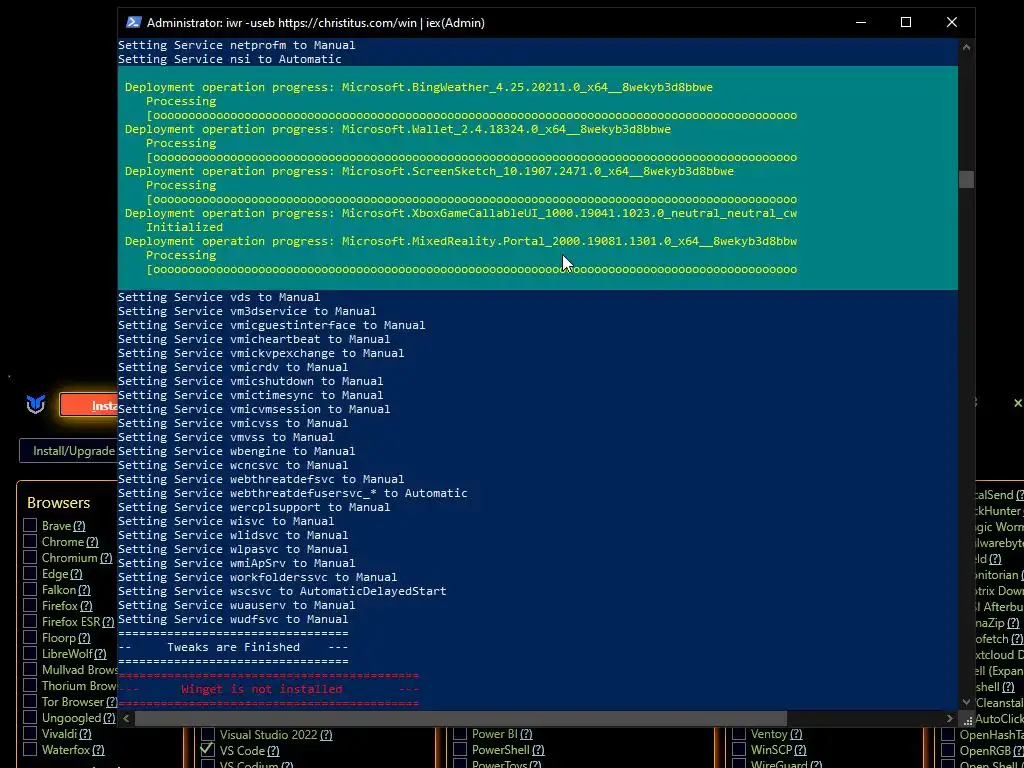Image resolution: width=1024 pixels, height=768 pixels.
Task: Check the Falkon checkbox
Action: click(x=30, y=589)
